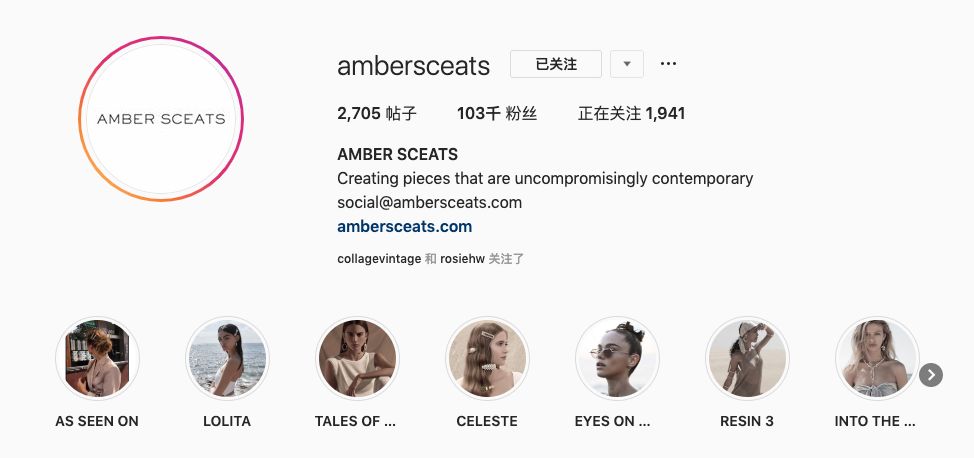Click the LOLITA highlight label text
The image size is (974, 458).
pos(227,421)
